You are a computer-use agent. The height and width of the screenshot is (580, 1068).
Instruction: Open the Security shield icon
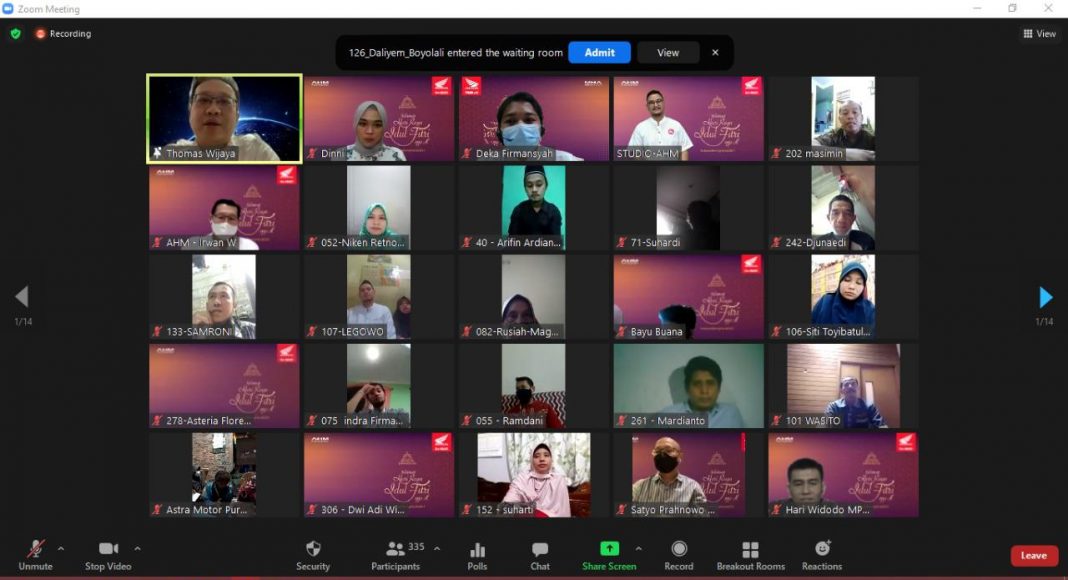[x=313, y=549]
